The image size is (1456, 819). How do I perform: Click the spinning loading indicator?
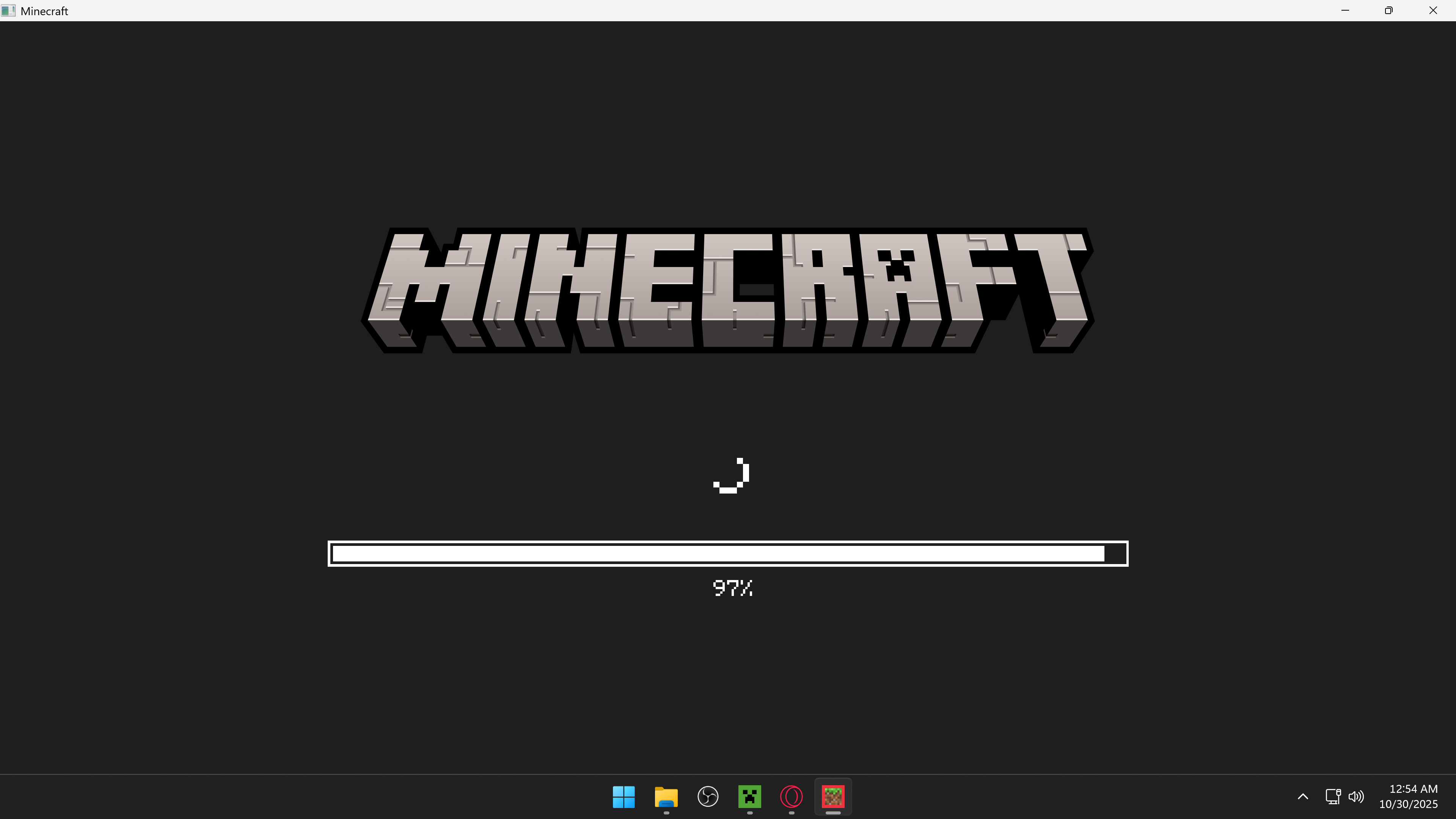coord(731,476)
